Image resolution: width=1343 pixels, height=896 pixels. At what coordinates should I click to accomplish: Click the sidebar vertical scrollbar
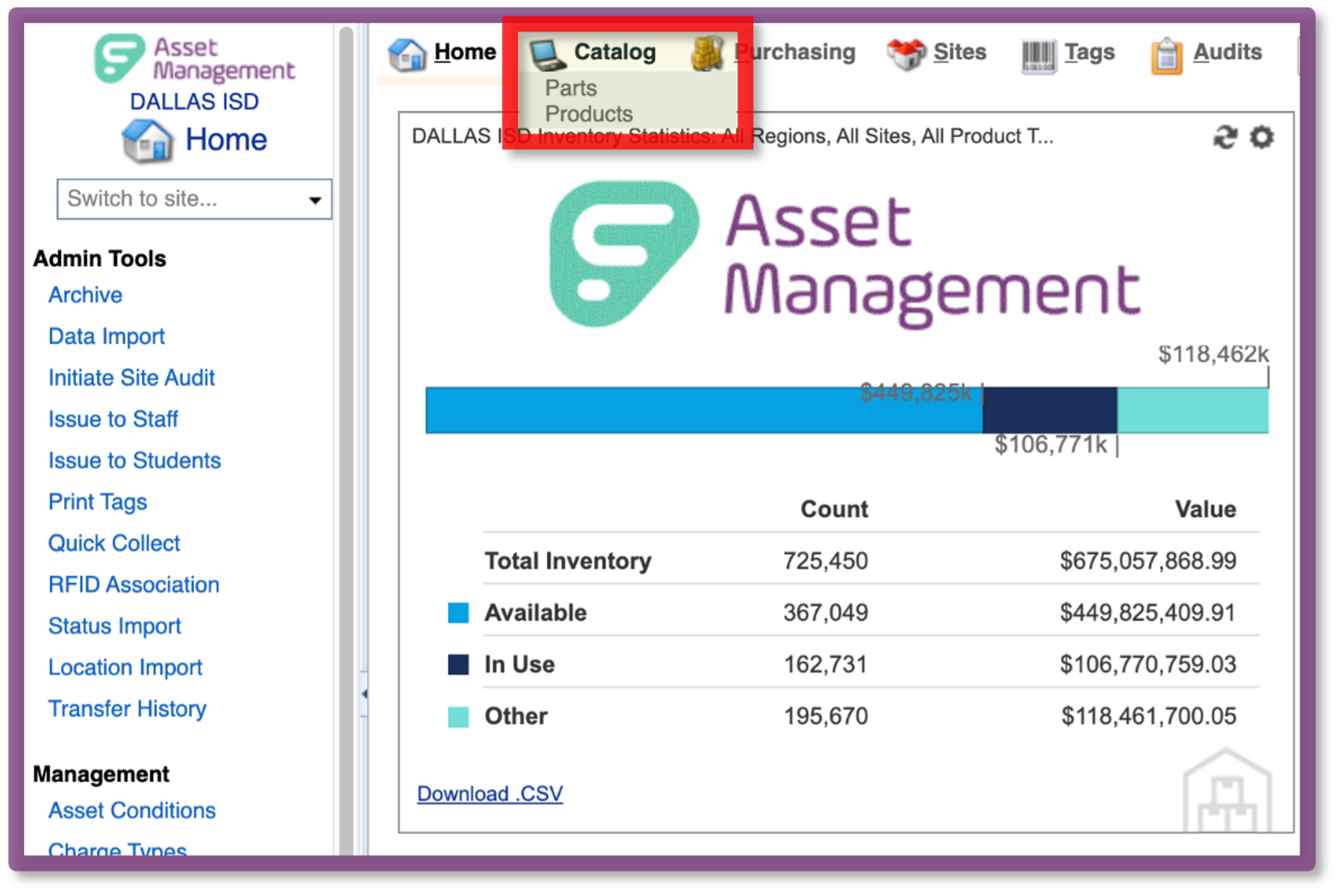345,442
